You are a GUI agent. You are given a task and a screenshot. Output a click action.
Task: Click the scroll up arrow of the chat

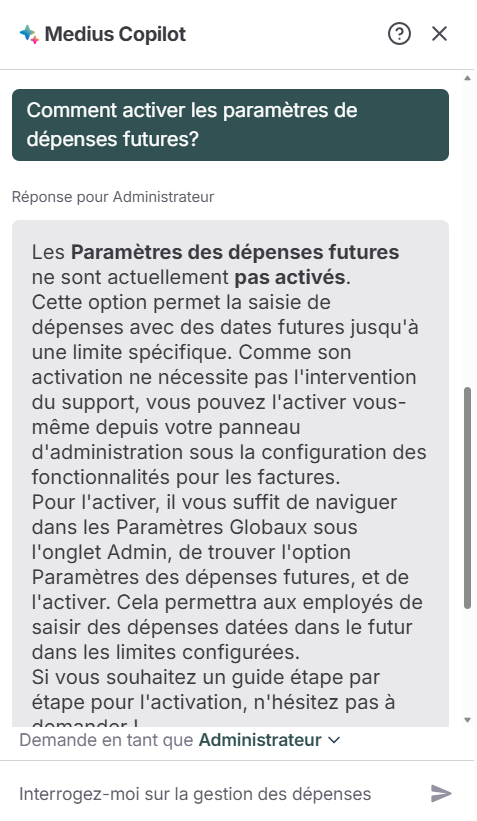tap(468, 78)
